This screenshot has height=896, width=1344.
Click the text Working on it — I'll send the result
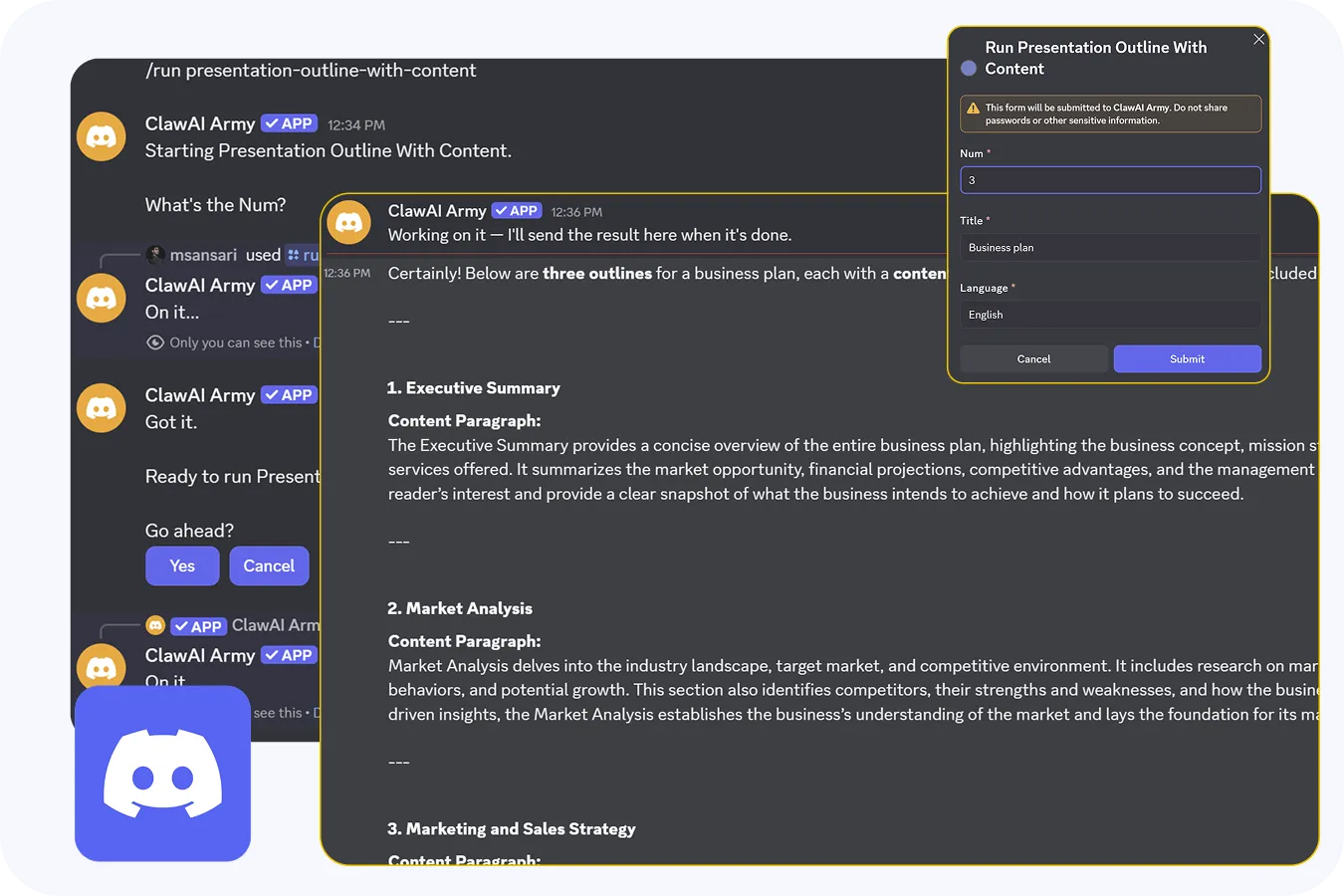590,235
